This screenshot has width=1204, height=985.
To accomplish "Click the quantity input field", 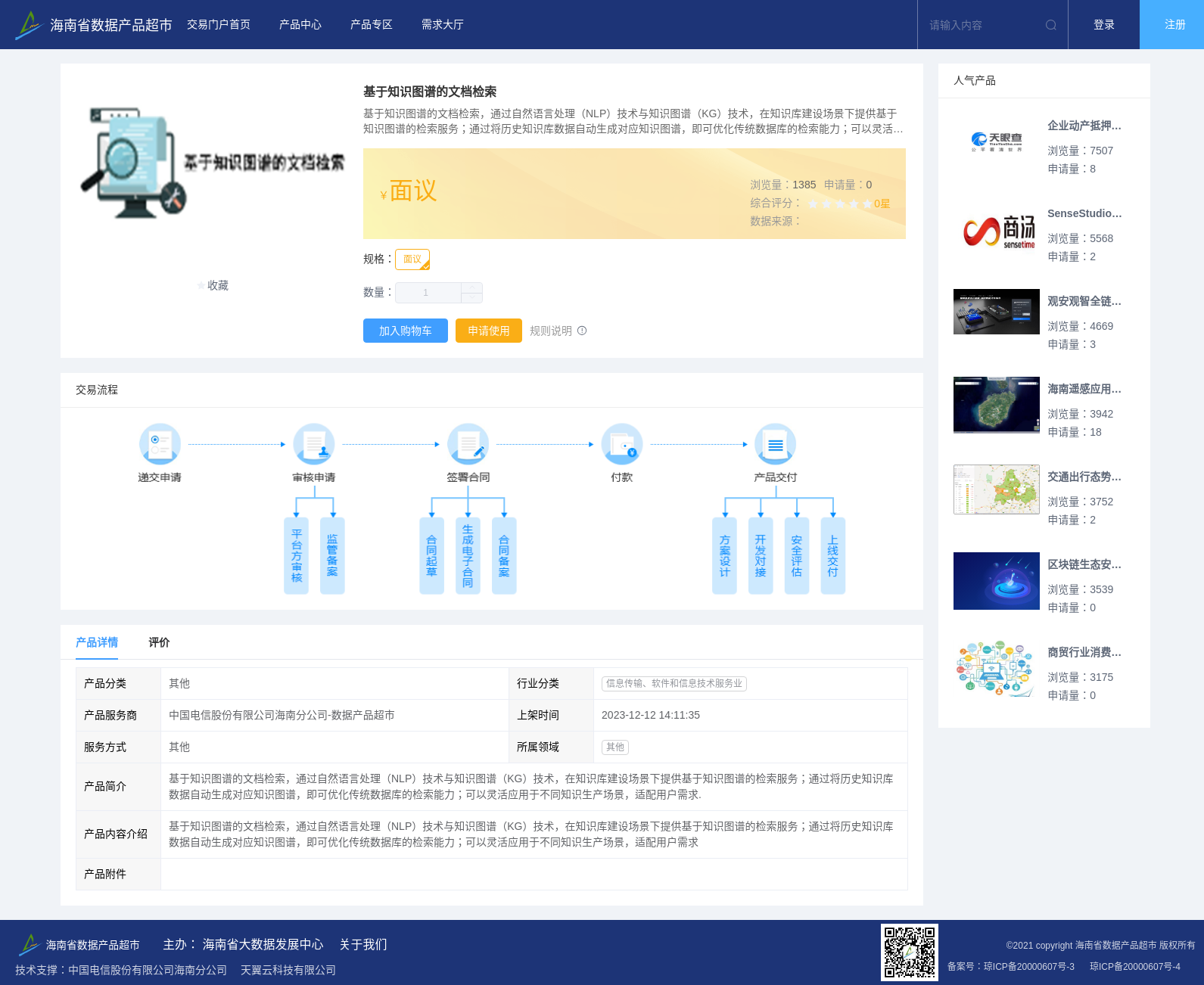I will [x=428, y=293].
